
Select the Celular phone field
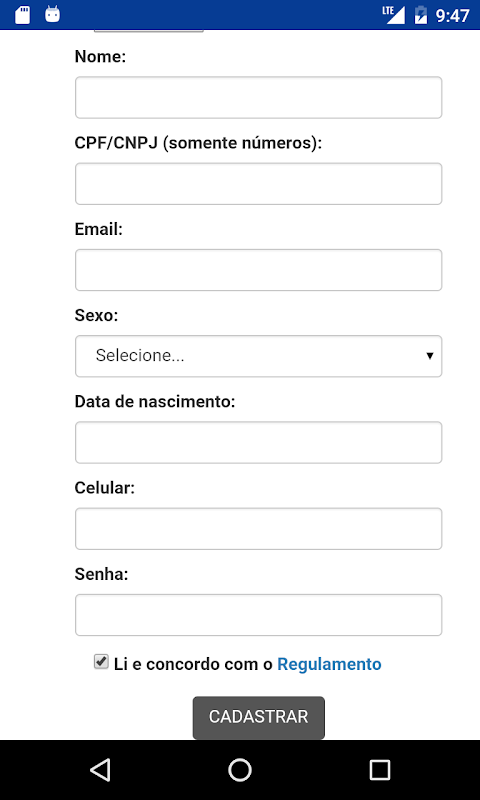coord(259,529)
